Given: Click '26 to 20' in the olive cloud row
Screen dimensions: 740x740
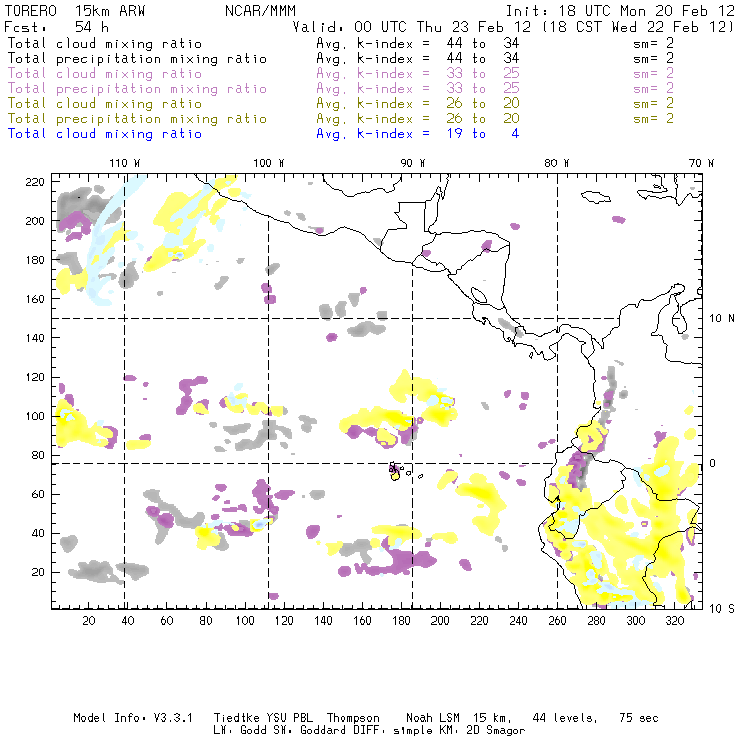Looking at the screenshot, I should 483,103.
